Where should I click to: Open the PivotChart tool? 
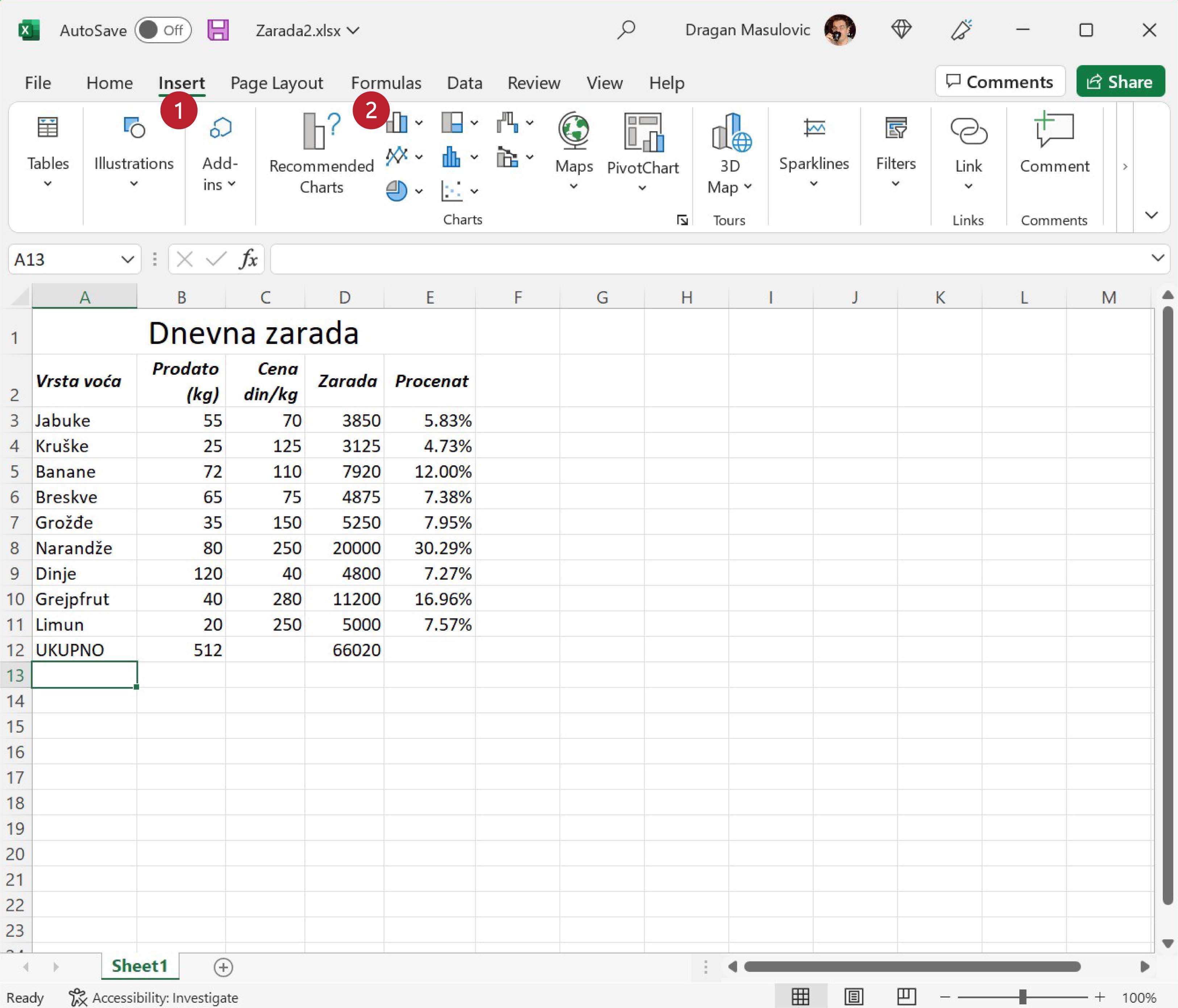point(643,133)
